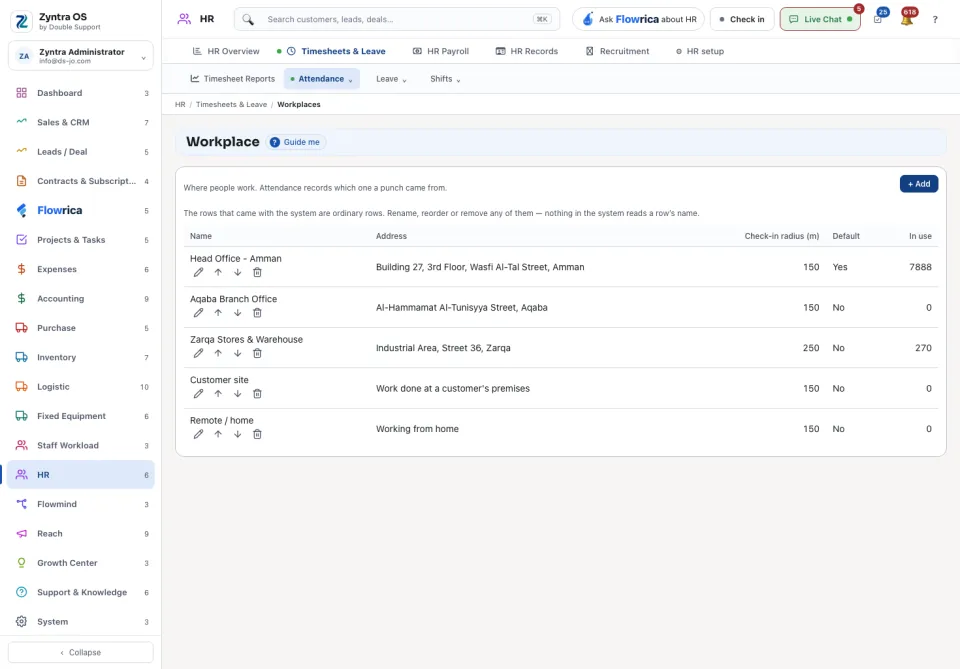This screenshot has height=669, width=960.
Task: Select the Timesheets & Leave tab
Action: tap(336, 51)
